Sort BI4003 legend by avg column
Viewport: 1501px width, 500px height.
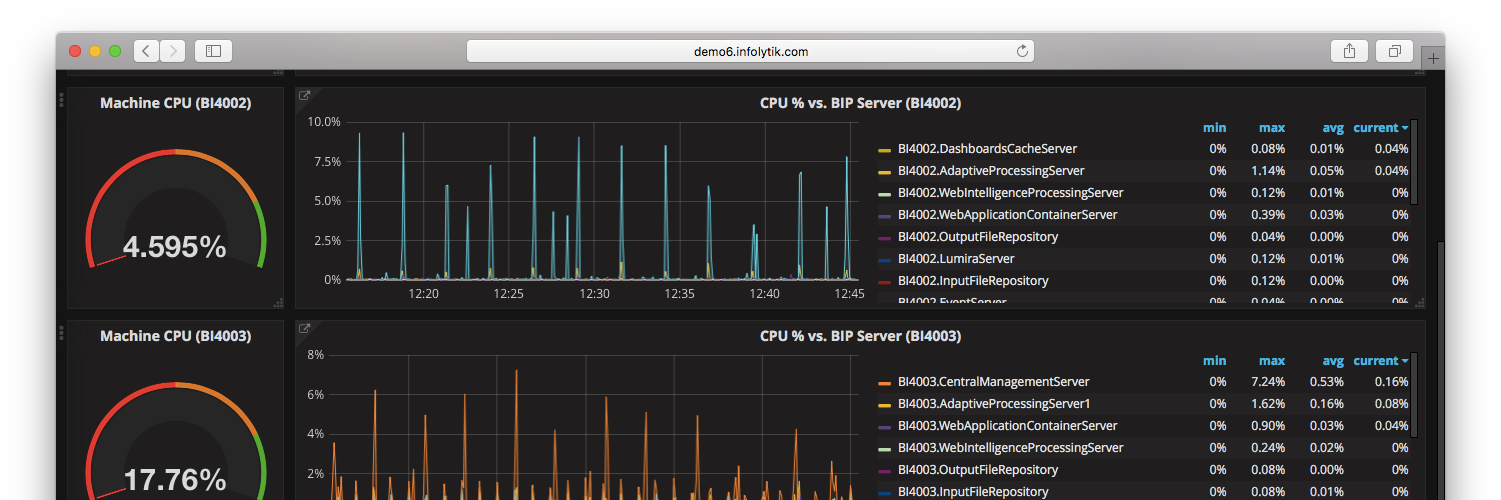[1333, 361]
